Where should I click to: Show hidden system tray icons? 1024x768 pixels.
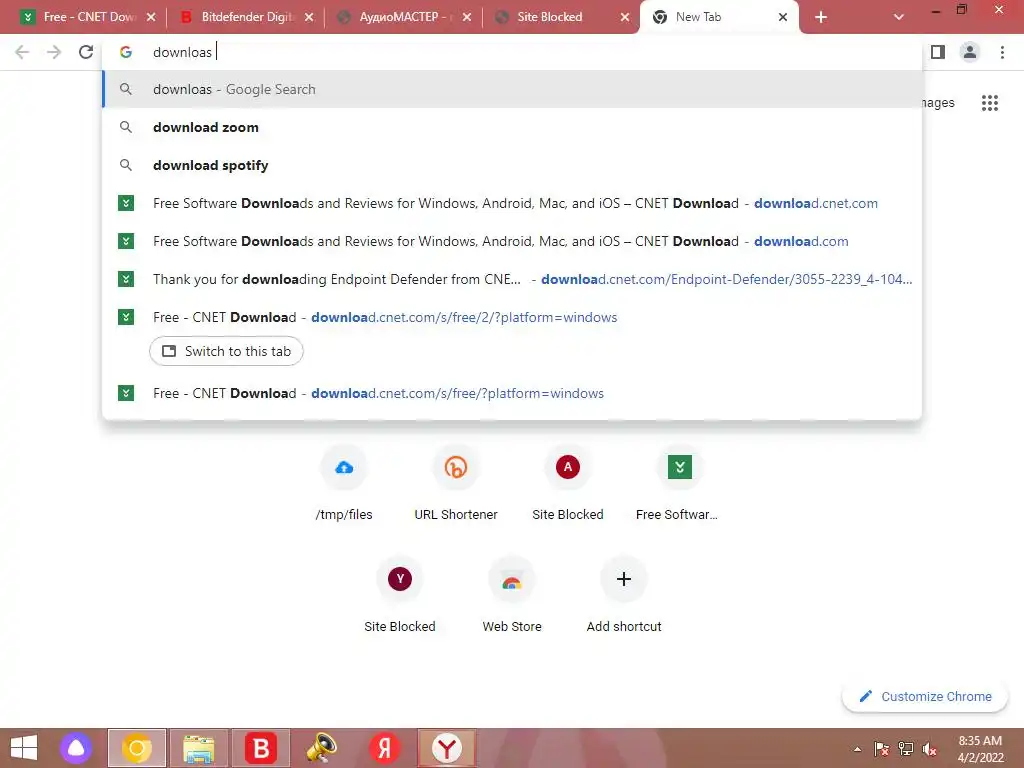click(x=857, y=749)
